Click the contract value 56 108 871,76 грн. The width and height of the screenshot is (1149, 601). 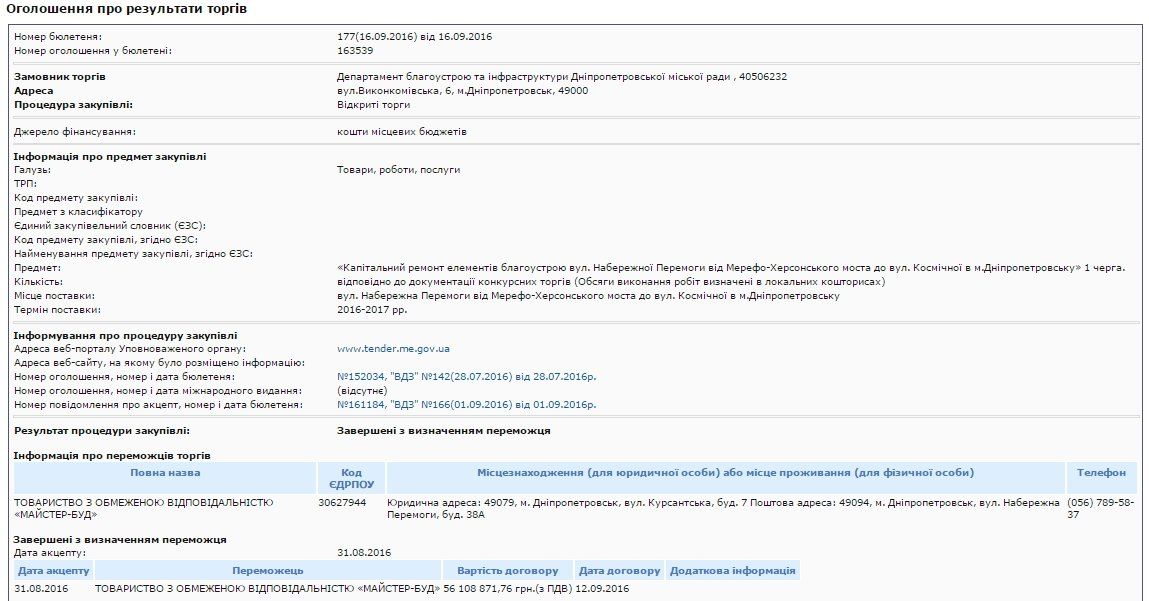[x=507, y=588]
